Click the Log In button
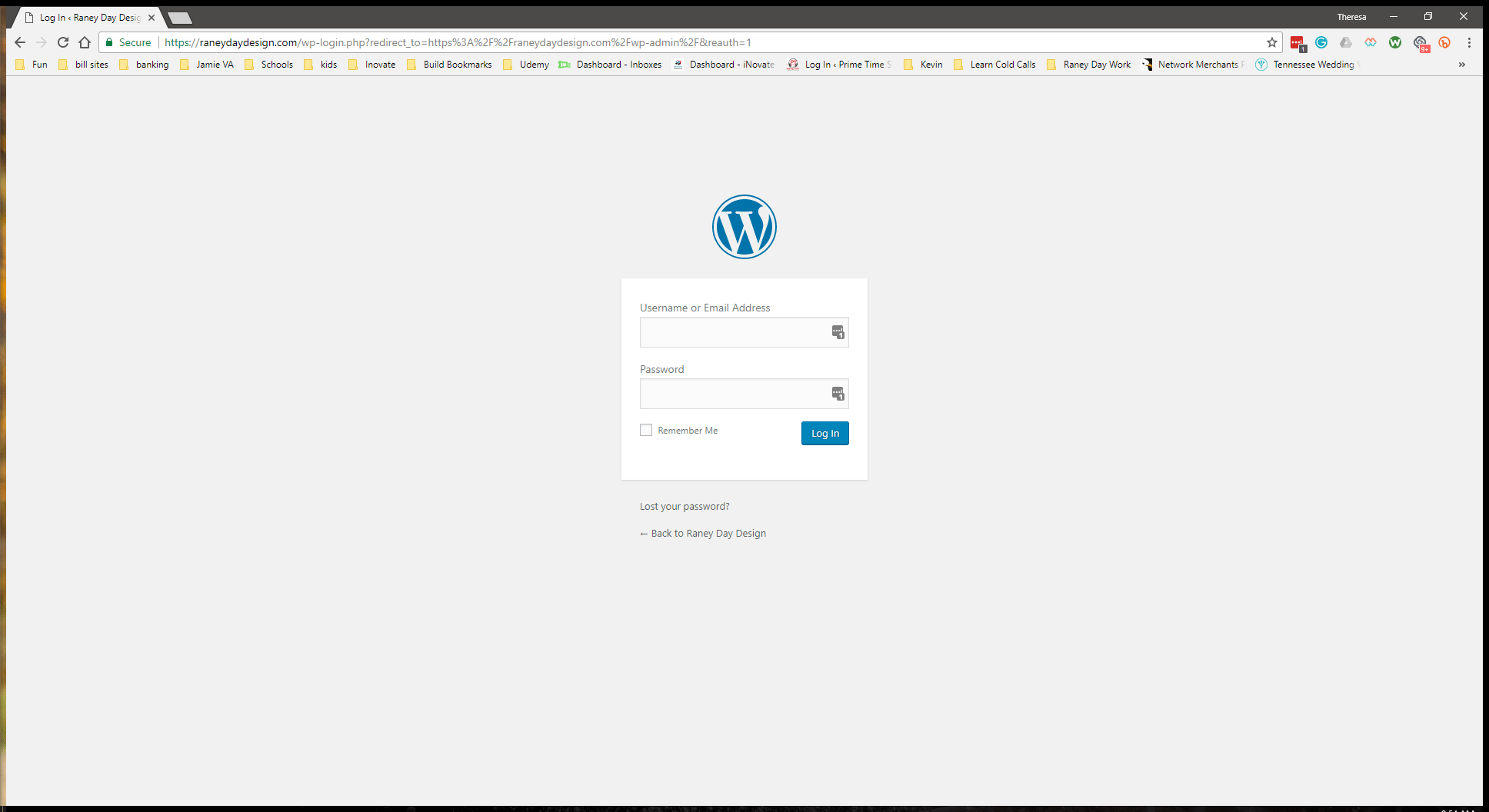 [825, 433]
